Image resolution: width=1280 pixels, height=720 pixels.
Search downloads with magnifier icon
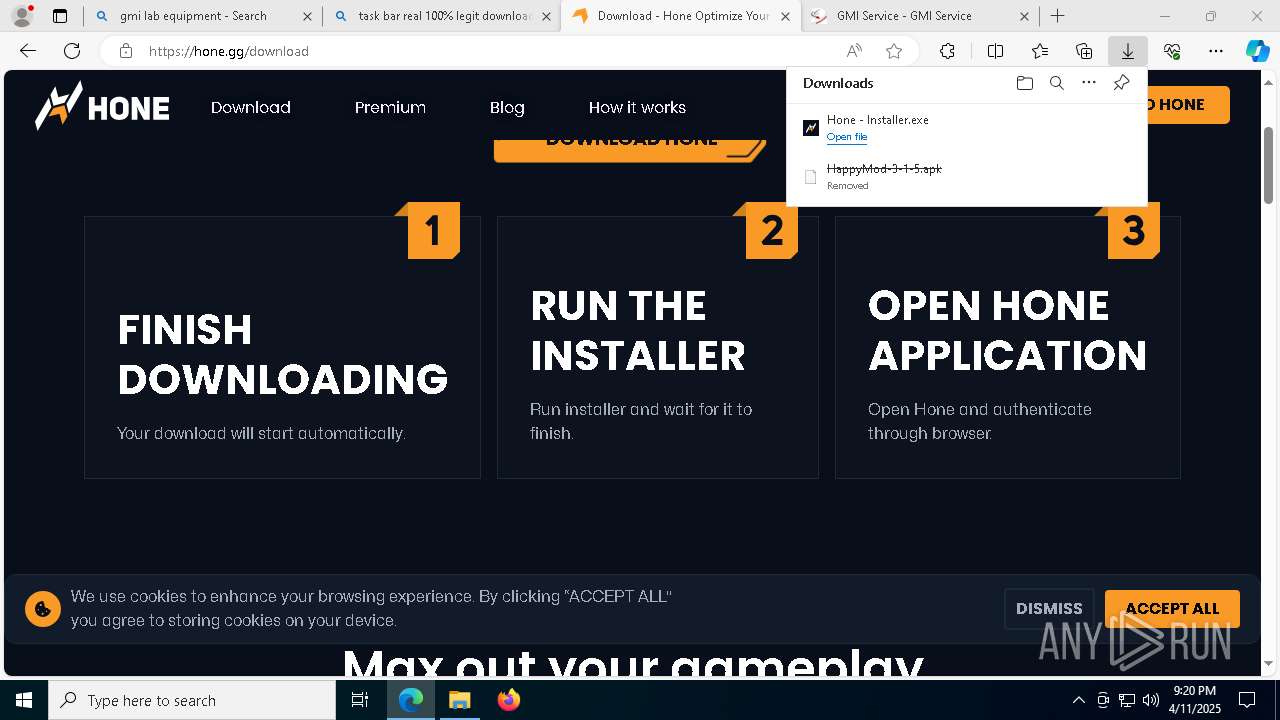1056,83
